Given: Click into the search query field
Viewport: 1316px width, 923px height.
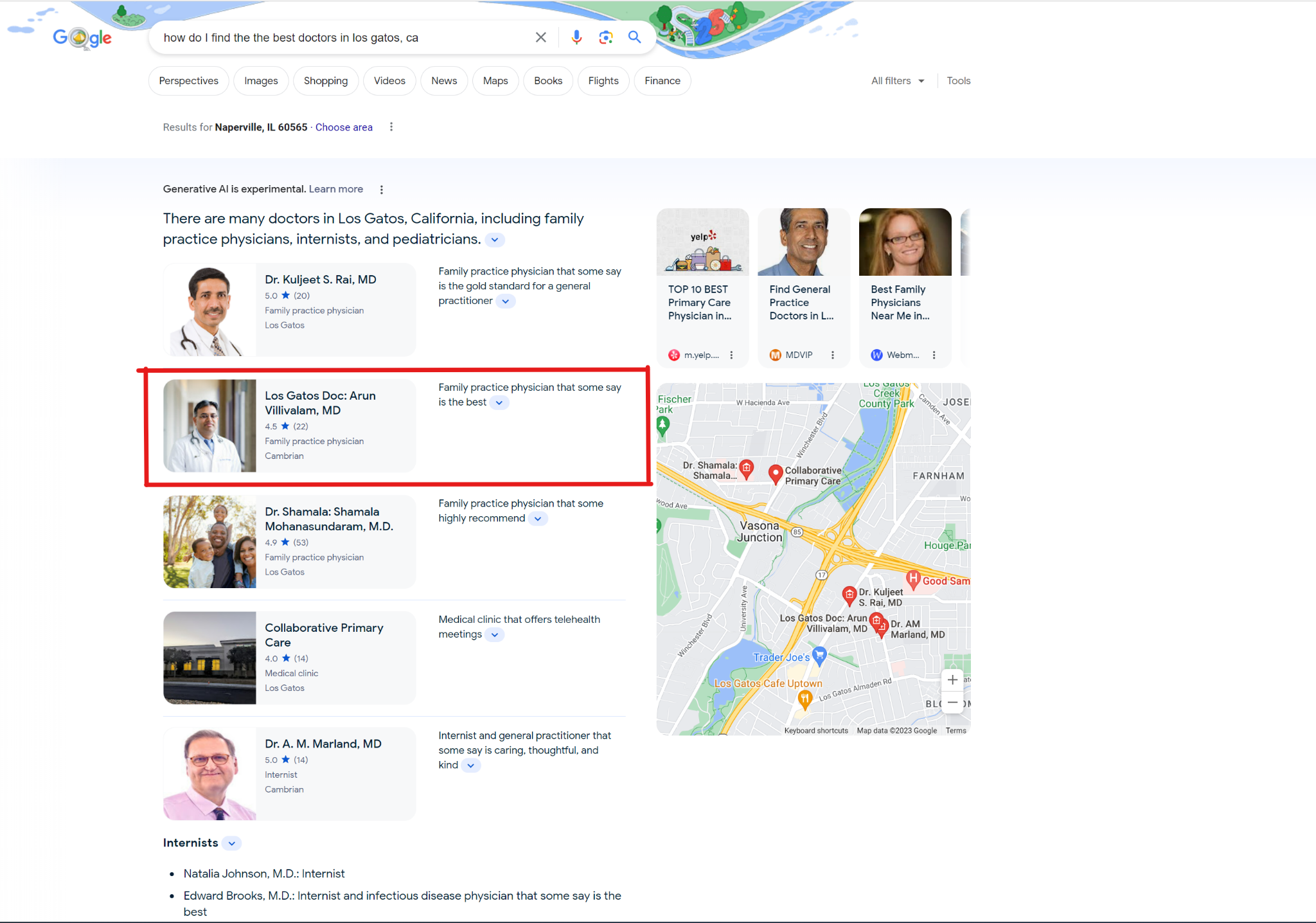Looking at the screenshot, I should click(x=344, y=37).
